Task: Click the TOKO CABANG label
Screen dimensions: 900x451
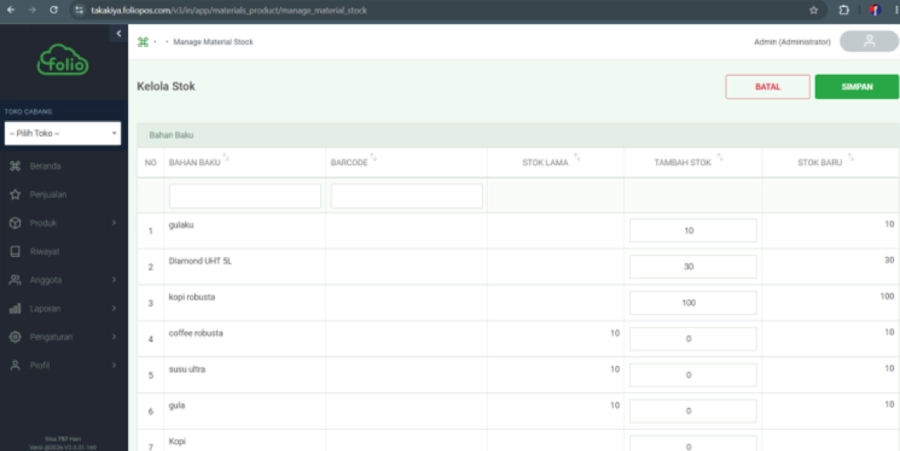Action: [28, 112]
